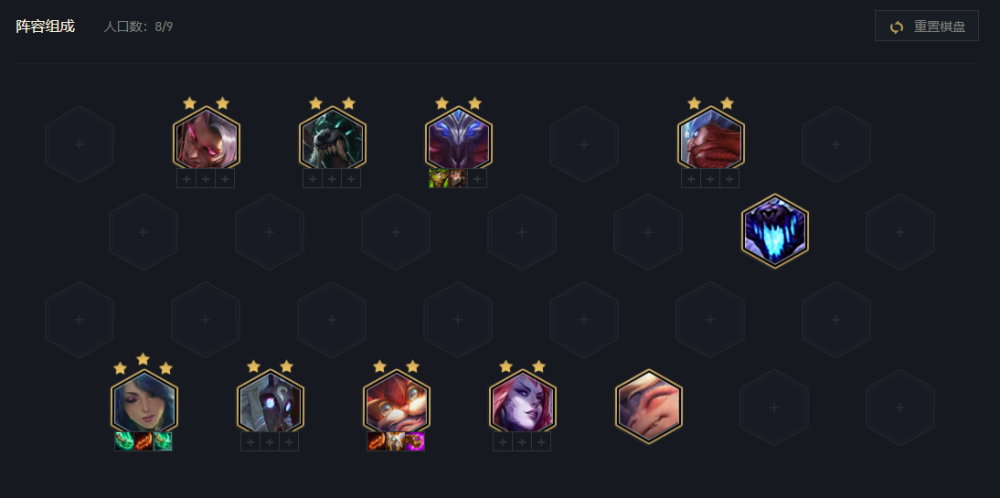
Task: Select the red-bearded helmeted champion in top row
Action: 710,139
